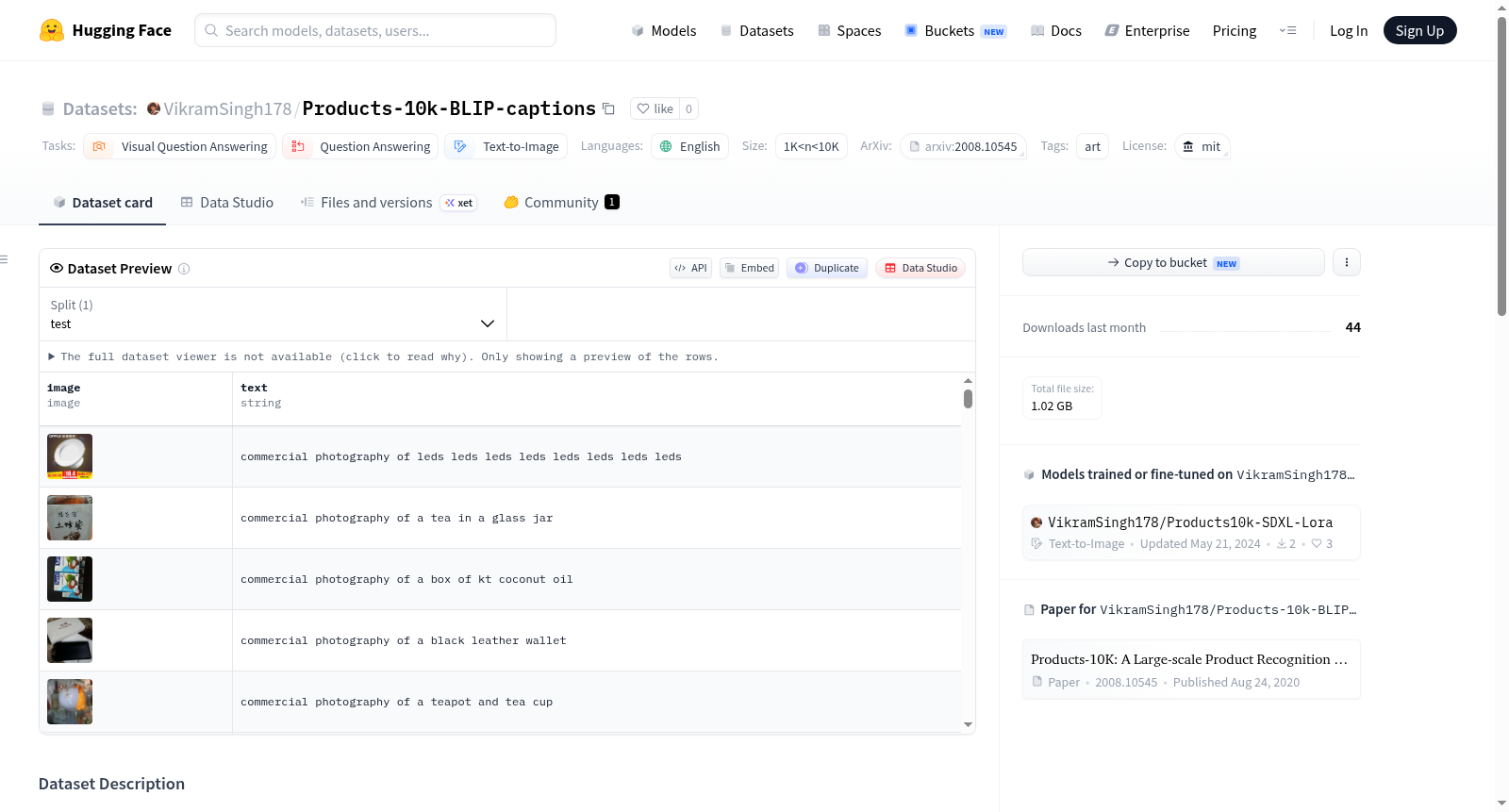Switch to Data Studio tab
This screenshot has height=812, width=1509.
pos(227,202)
